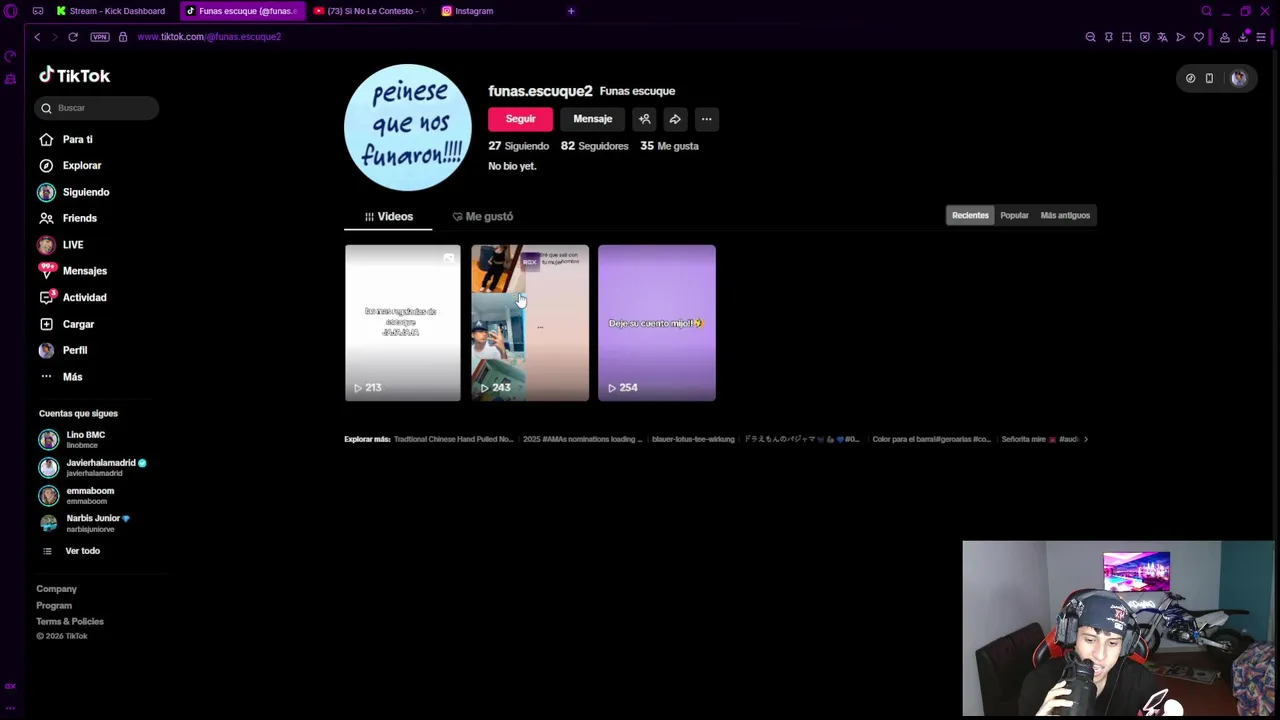Click the add-friend icon next to Mensaje

click(645, 119)
